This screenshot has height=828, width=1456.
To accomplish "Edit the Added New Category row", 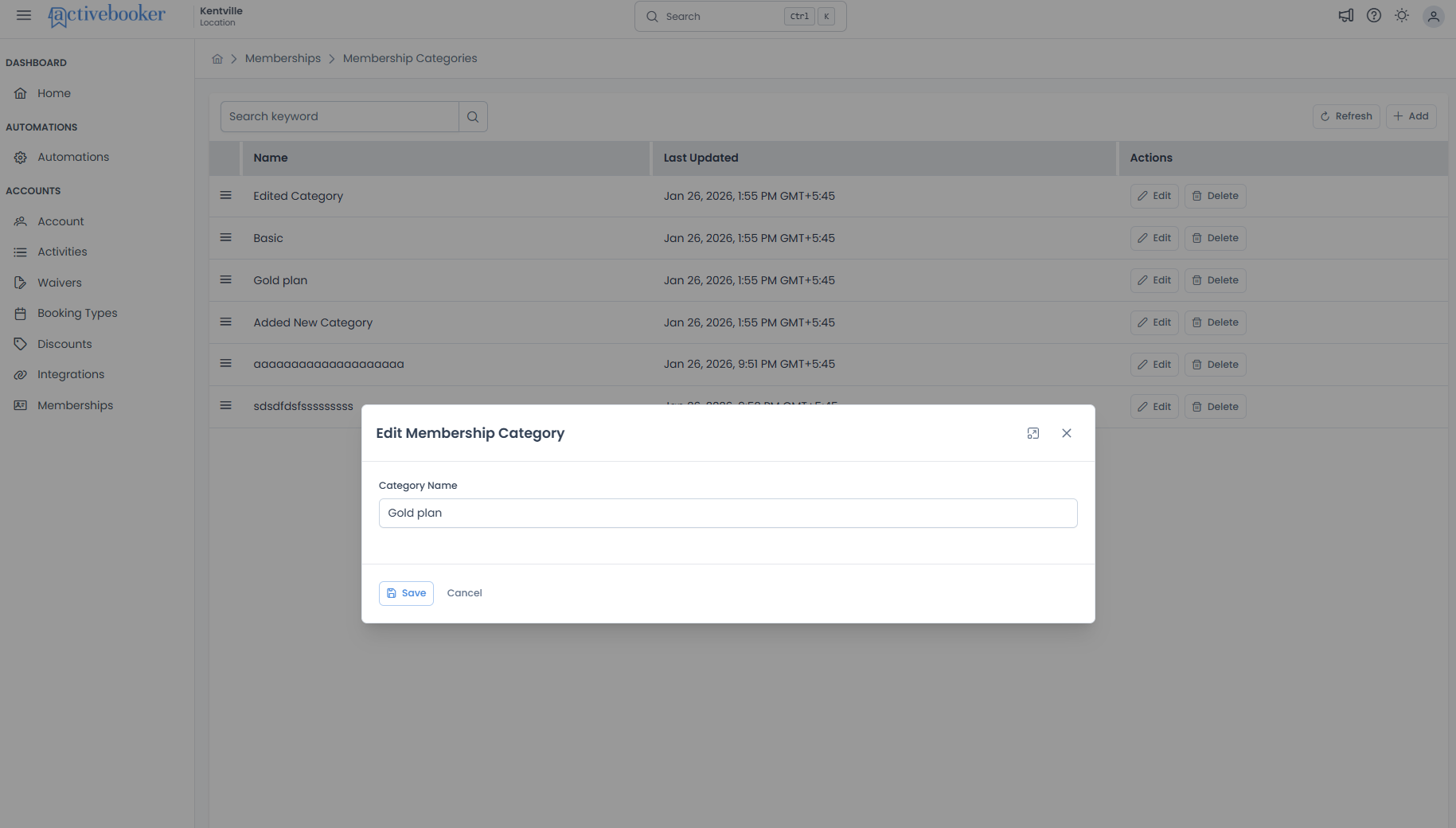I will [1154, 322].
